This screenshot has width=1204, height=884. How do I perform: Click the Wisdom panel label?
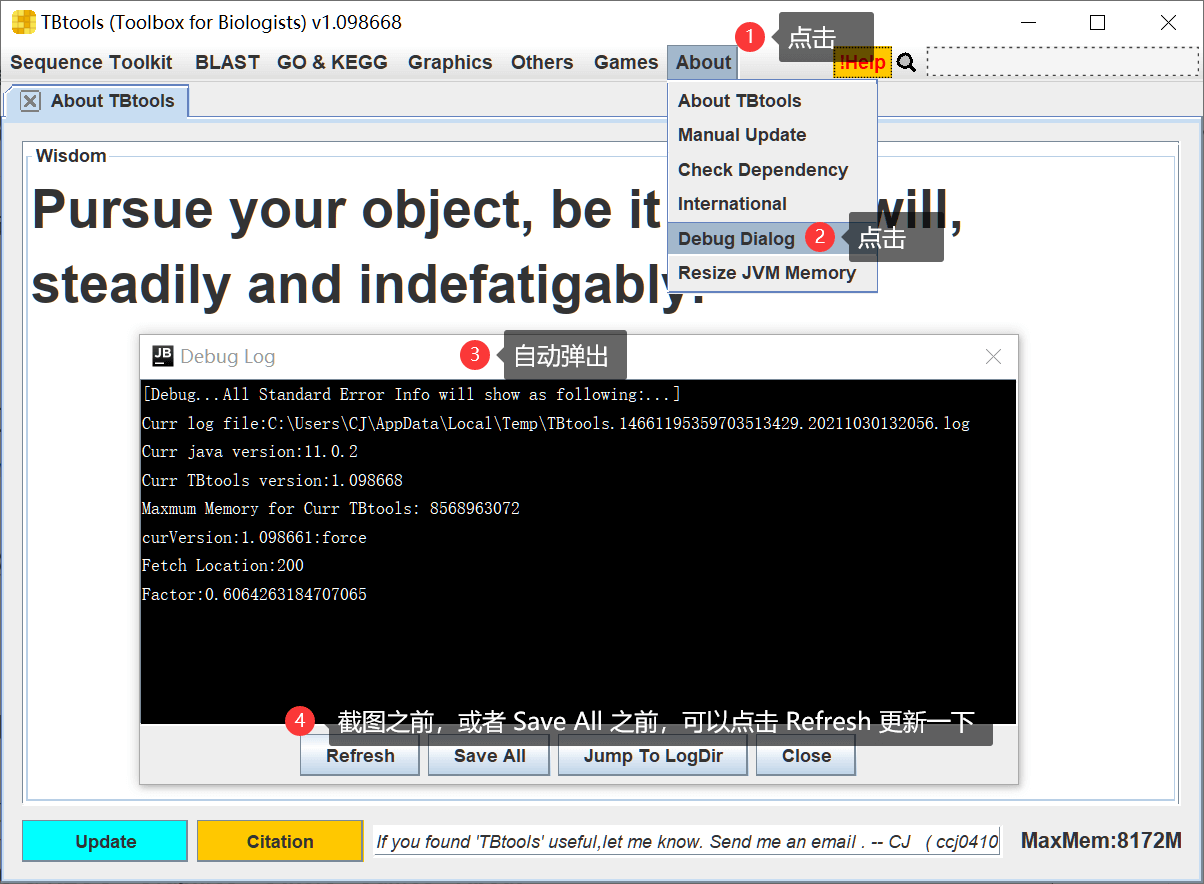pyautogui.click(x=70, y=155)
